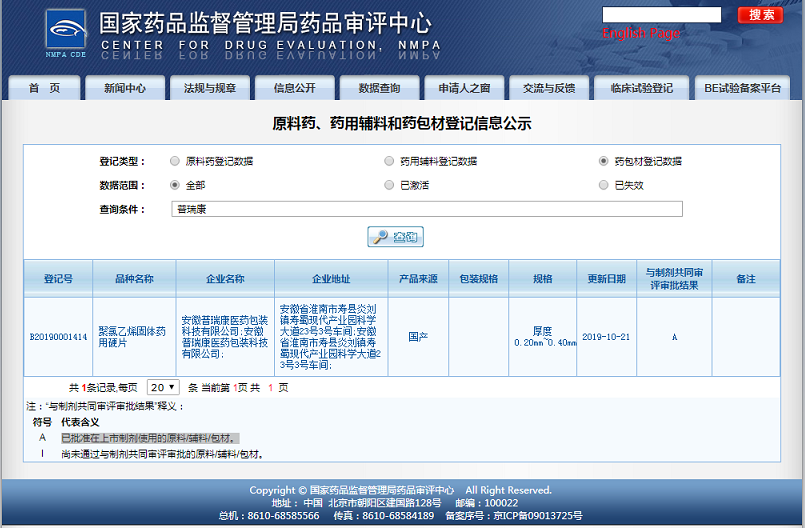Open the 法规与规章 navigation tab
The image size is (805, 528).
(x=209, y=88)
